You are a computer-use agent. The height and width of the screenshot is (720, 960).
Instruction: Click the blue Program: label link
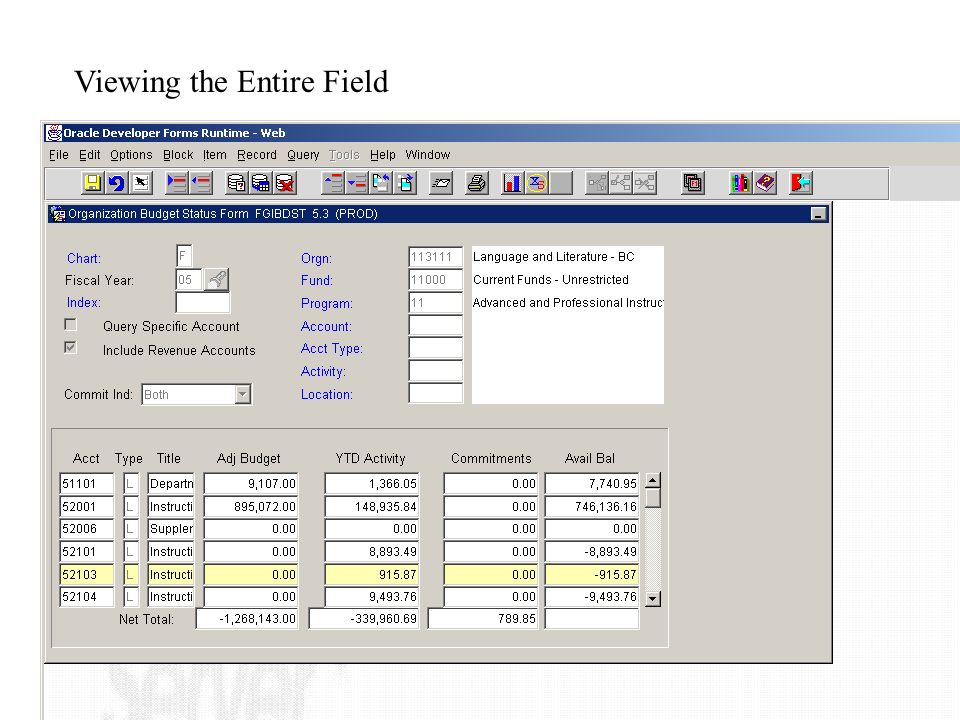click(326, 304)
